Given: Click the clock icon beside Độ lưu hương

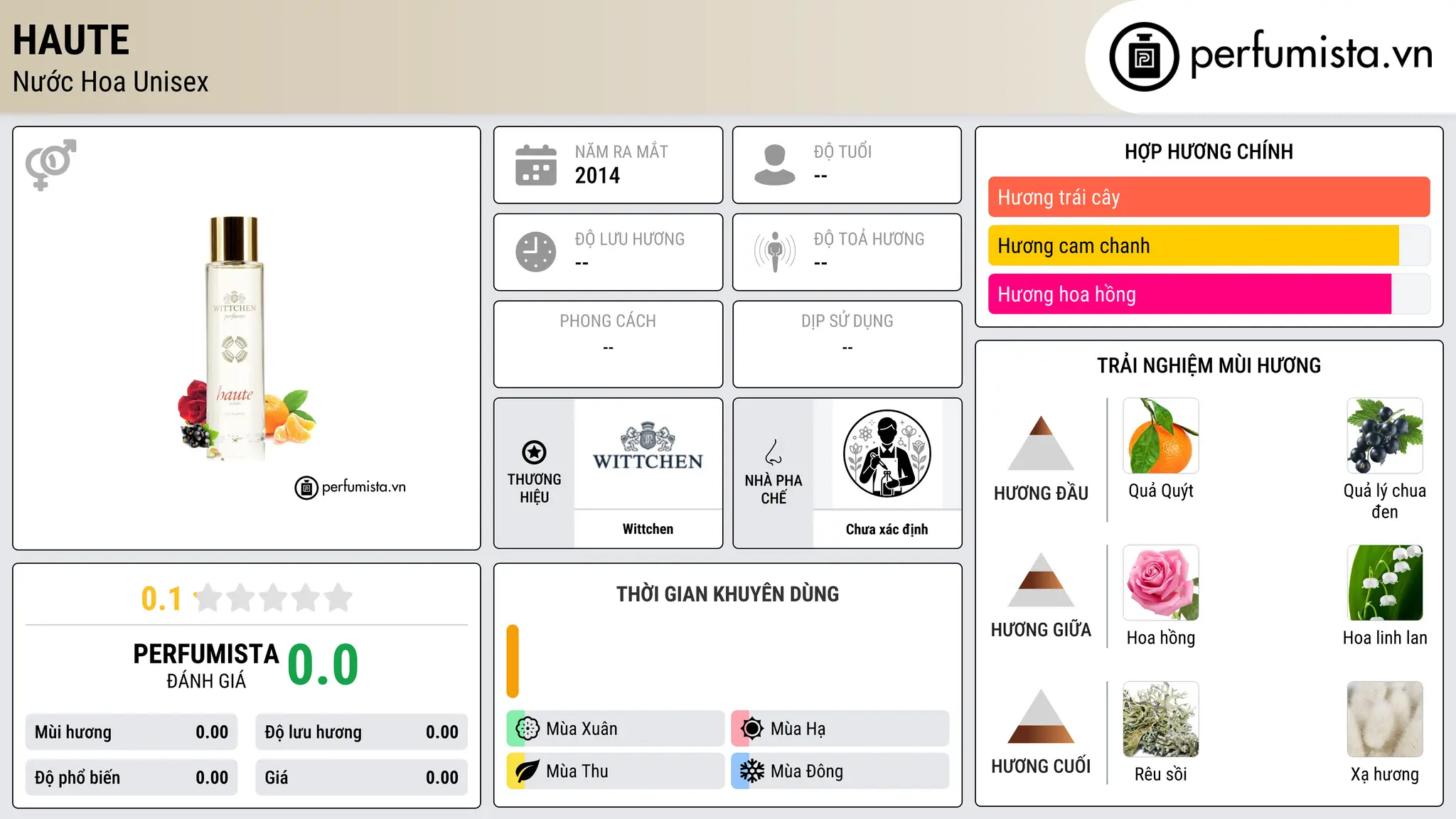Looking at the screenshot, I should pos(536,252).
